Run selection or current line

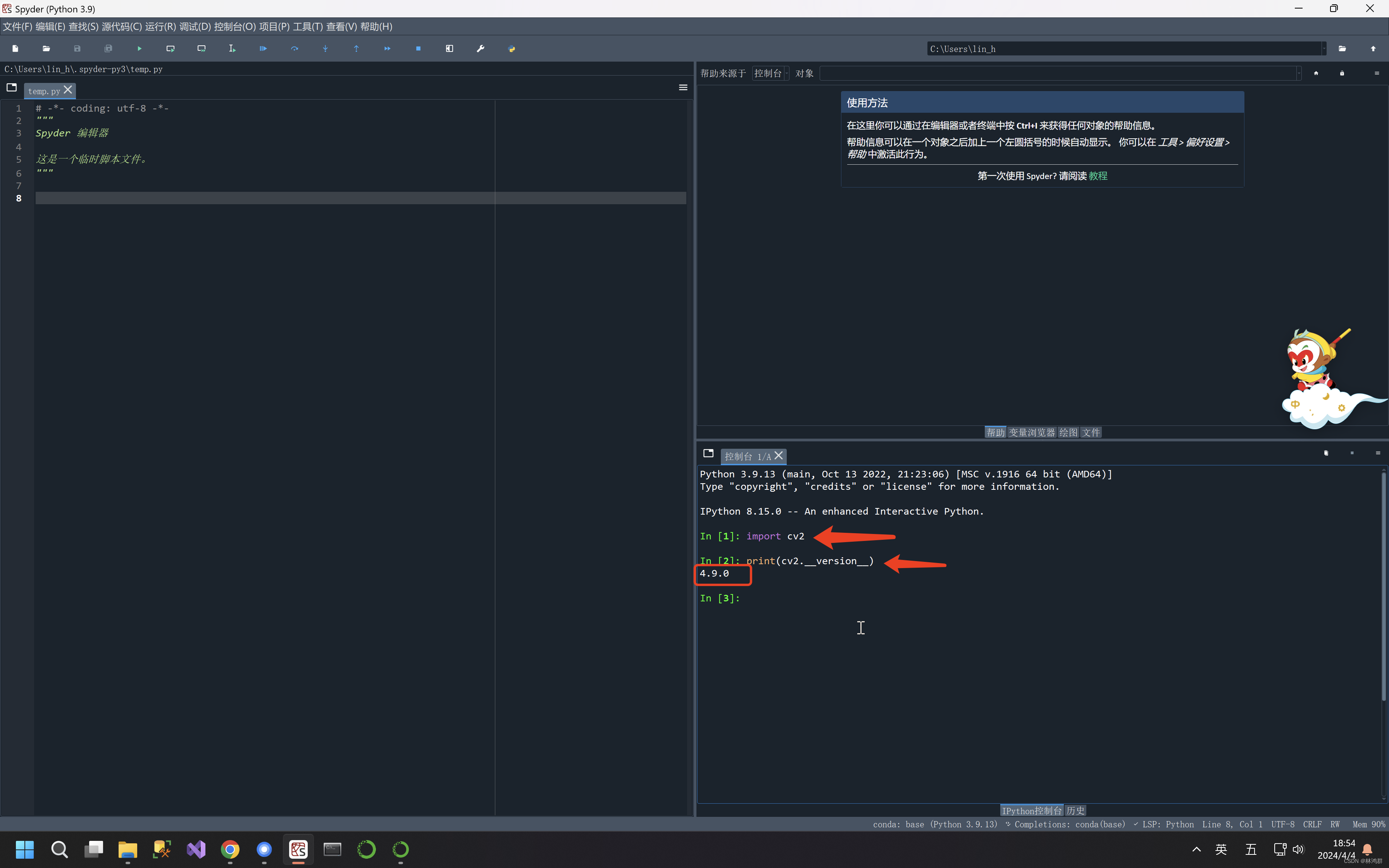[x=233, y=49]
